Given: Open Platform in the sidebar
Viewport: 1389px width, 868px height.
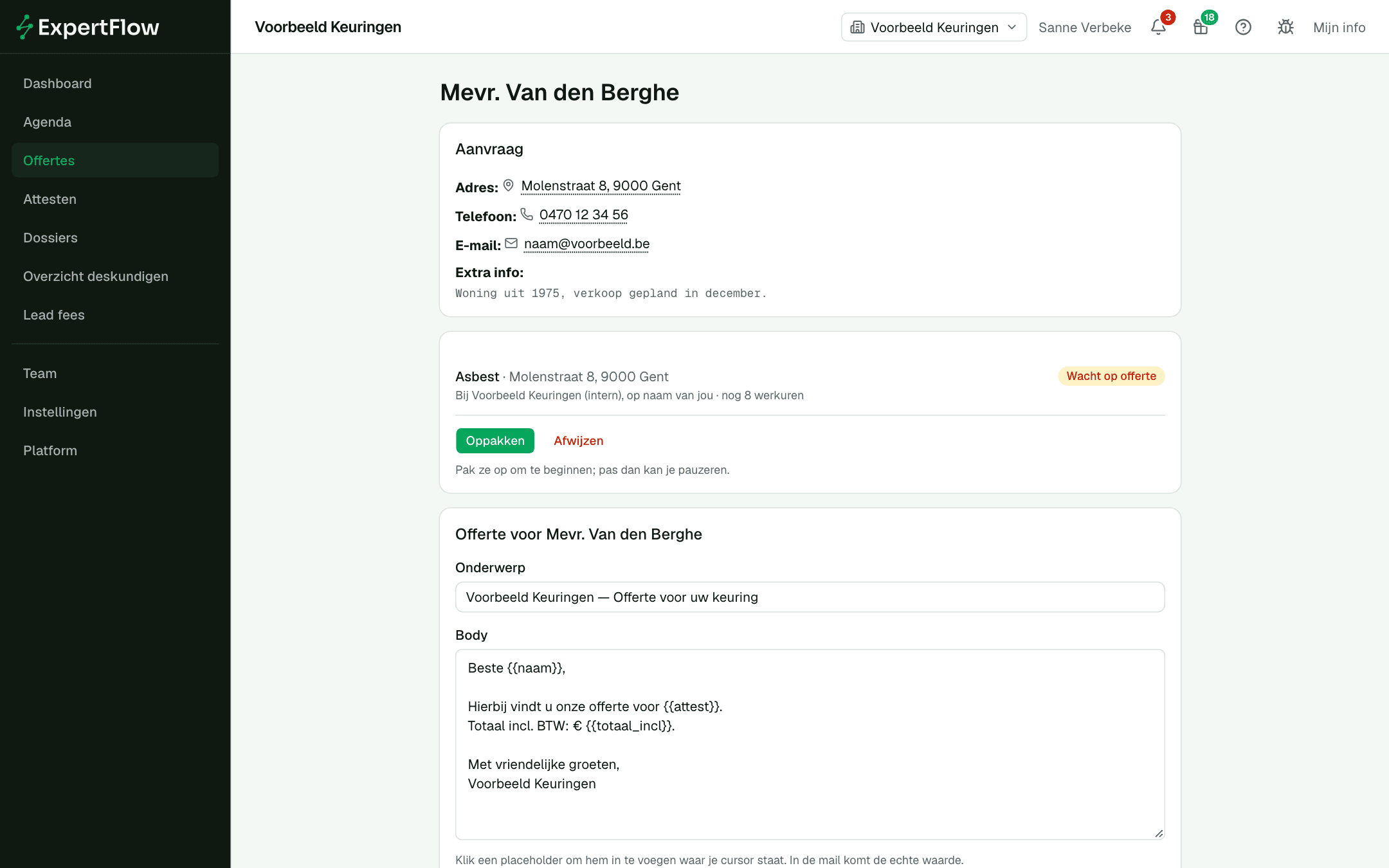Looking at the screenshot, I should 115,451.
